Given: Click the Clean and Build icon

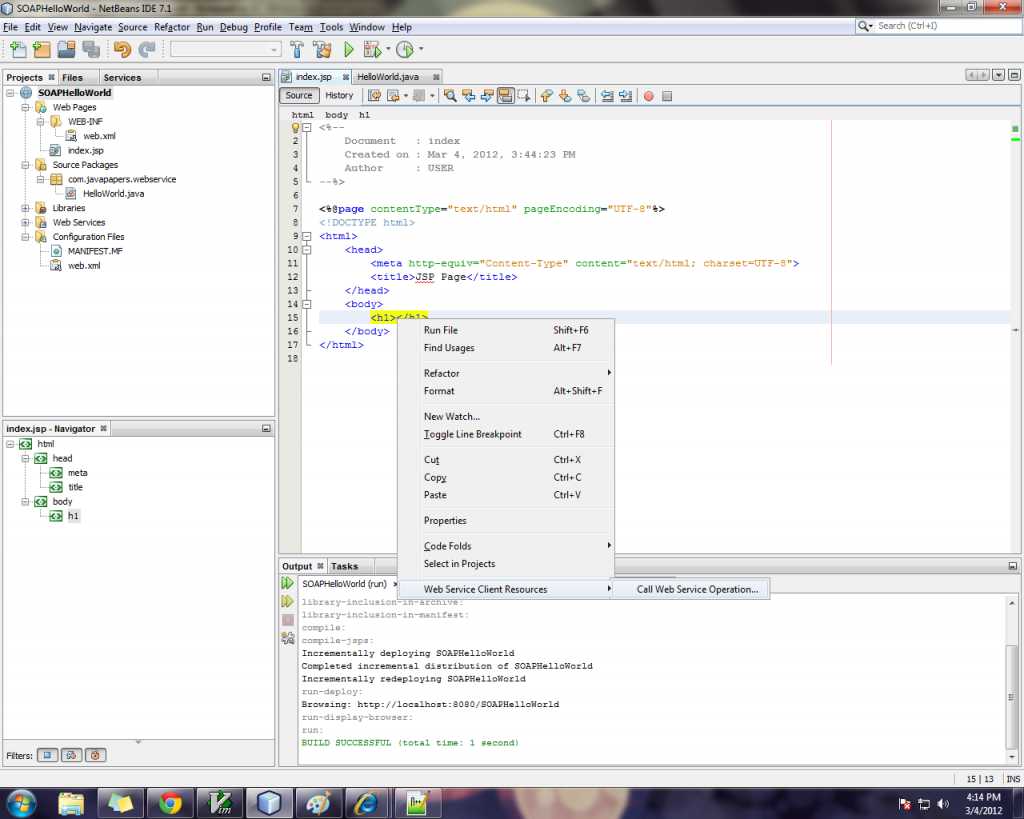Looking at the screenshot, I should [x=323, y=48].
